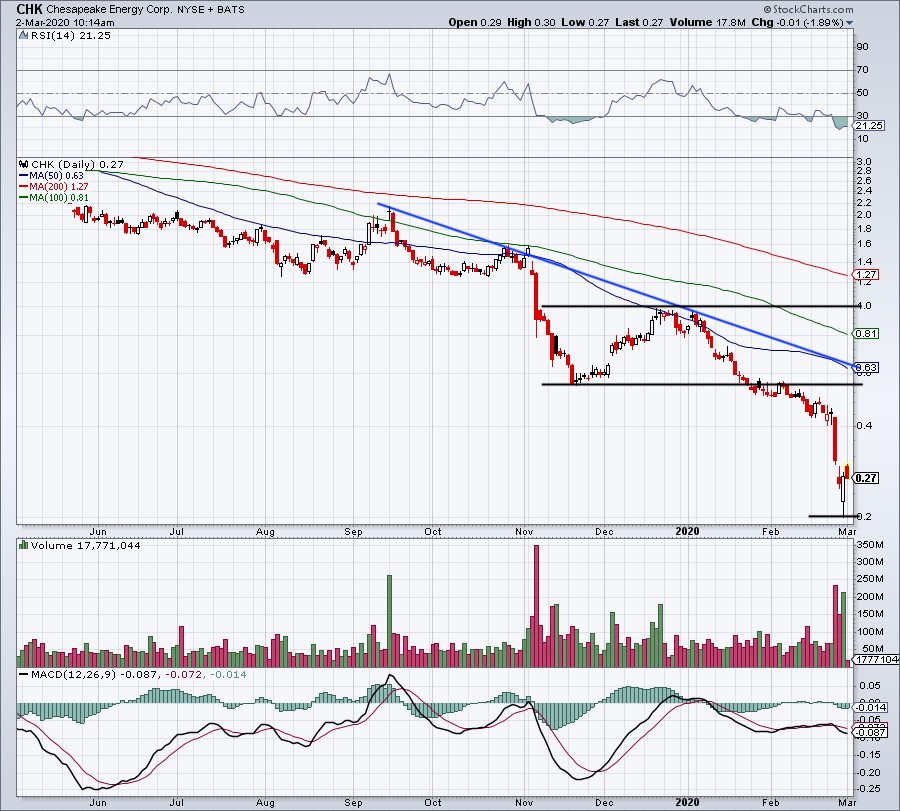Screen dimensions: 900x811
Task: Click the 1.27 red price tag
Action: click(x=866, y=275)
